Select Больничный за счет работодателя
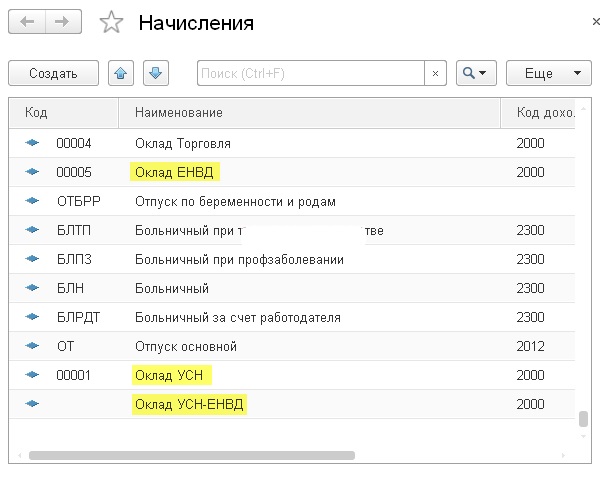The width and height of the screenshot is (616, 483). (x=238, y=318)
